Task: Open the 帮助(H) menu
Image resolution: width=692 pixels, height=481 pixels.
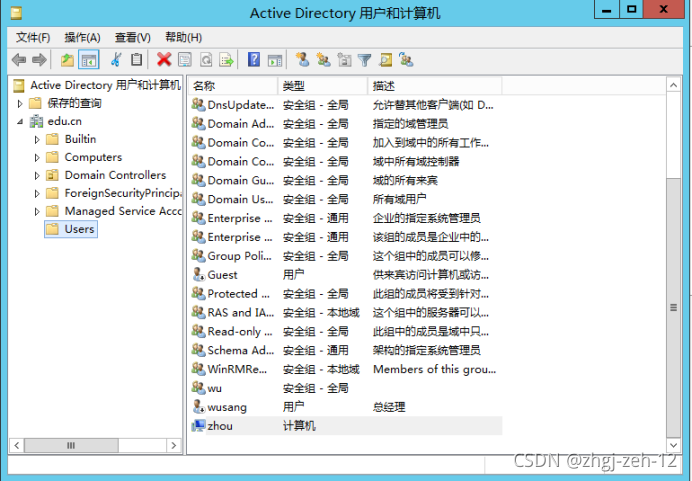Action: pos(184,38)
